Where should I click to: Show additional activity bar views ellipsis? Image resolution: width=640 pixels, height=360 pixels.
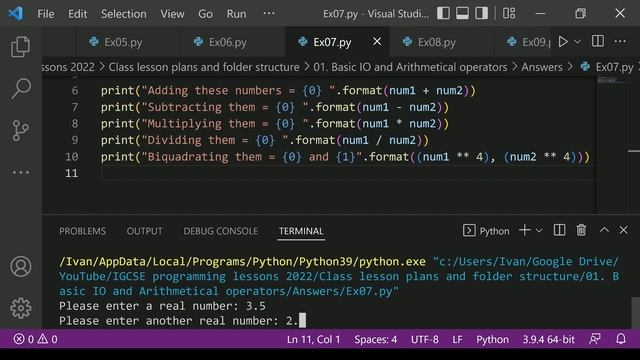20,173
